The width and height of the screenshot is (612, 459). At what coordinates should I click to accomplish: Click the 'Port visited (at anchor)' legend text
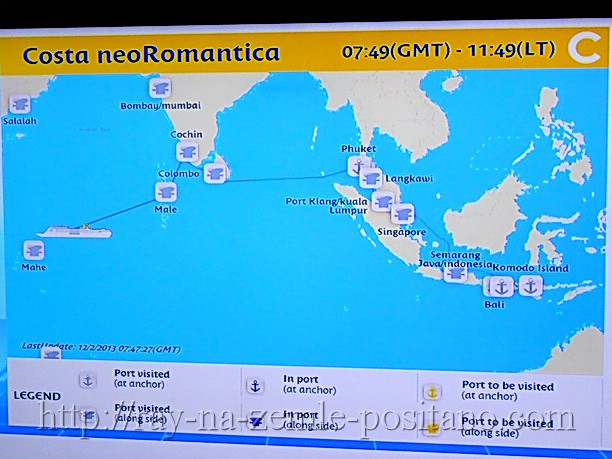(142, 379)
